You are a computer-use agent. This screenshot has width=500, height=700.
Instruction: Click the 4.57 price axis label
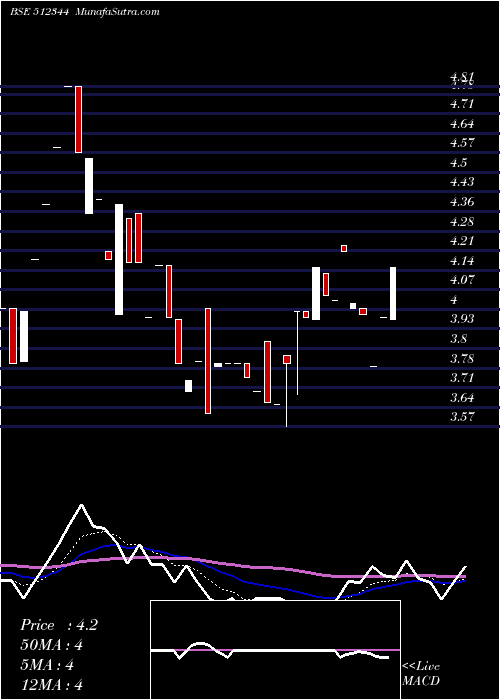coord(462,143)
